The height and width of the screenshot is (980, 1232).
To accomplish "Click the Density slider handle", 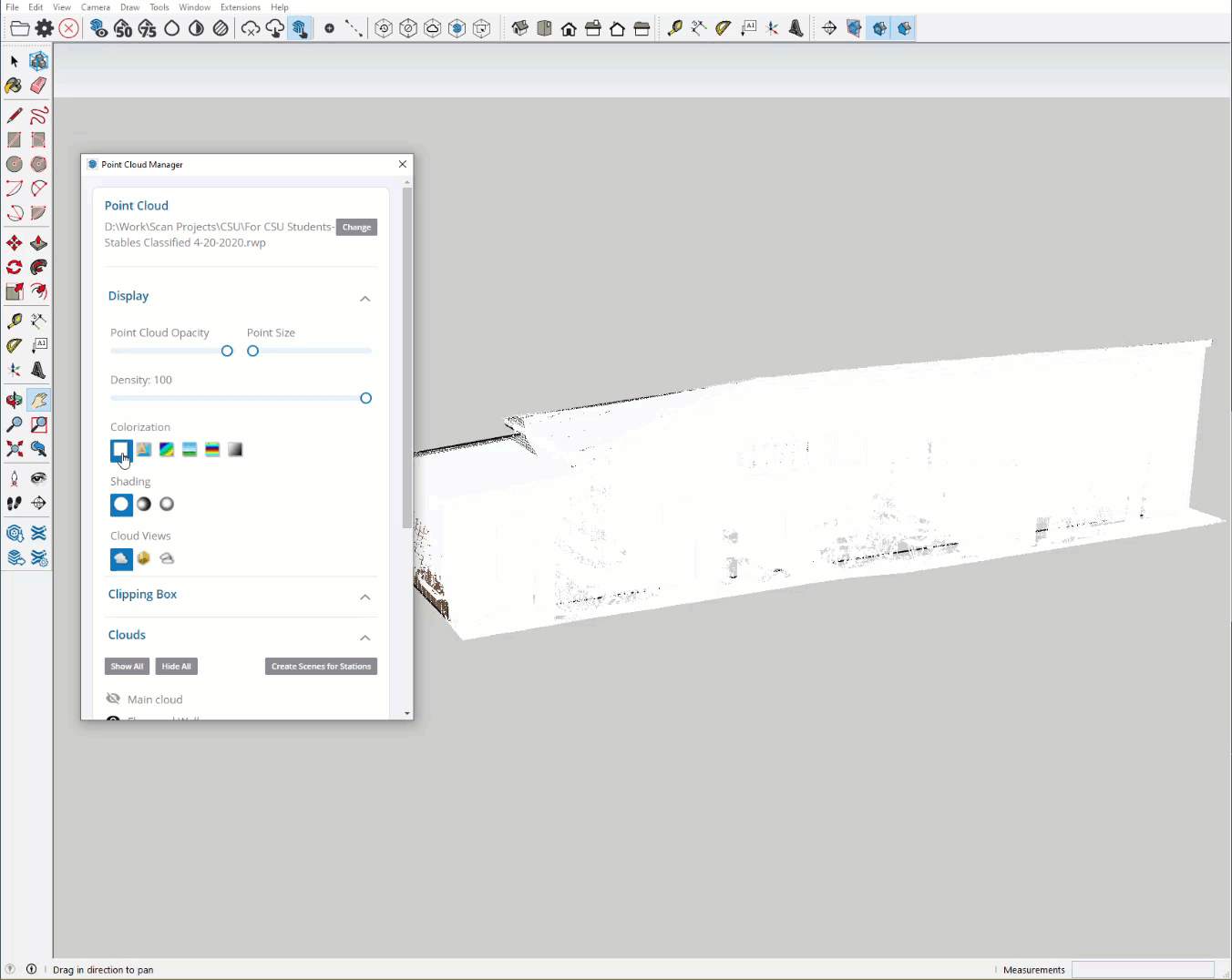I will pos(365,398).
